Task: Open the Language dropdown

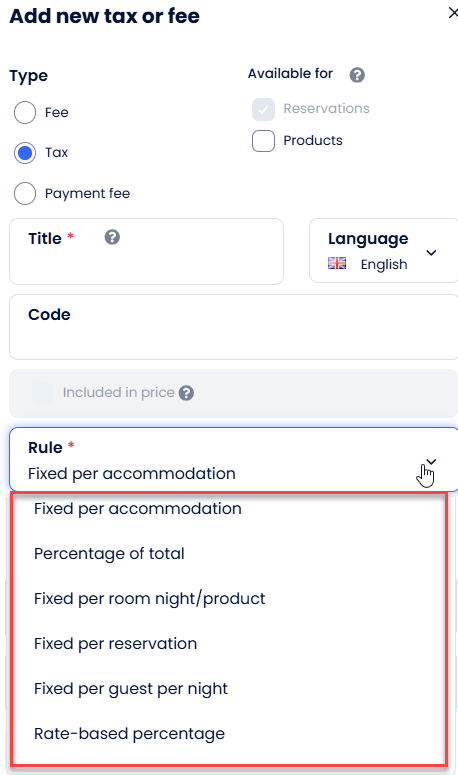Action: click(383, 251)
